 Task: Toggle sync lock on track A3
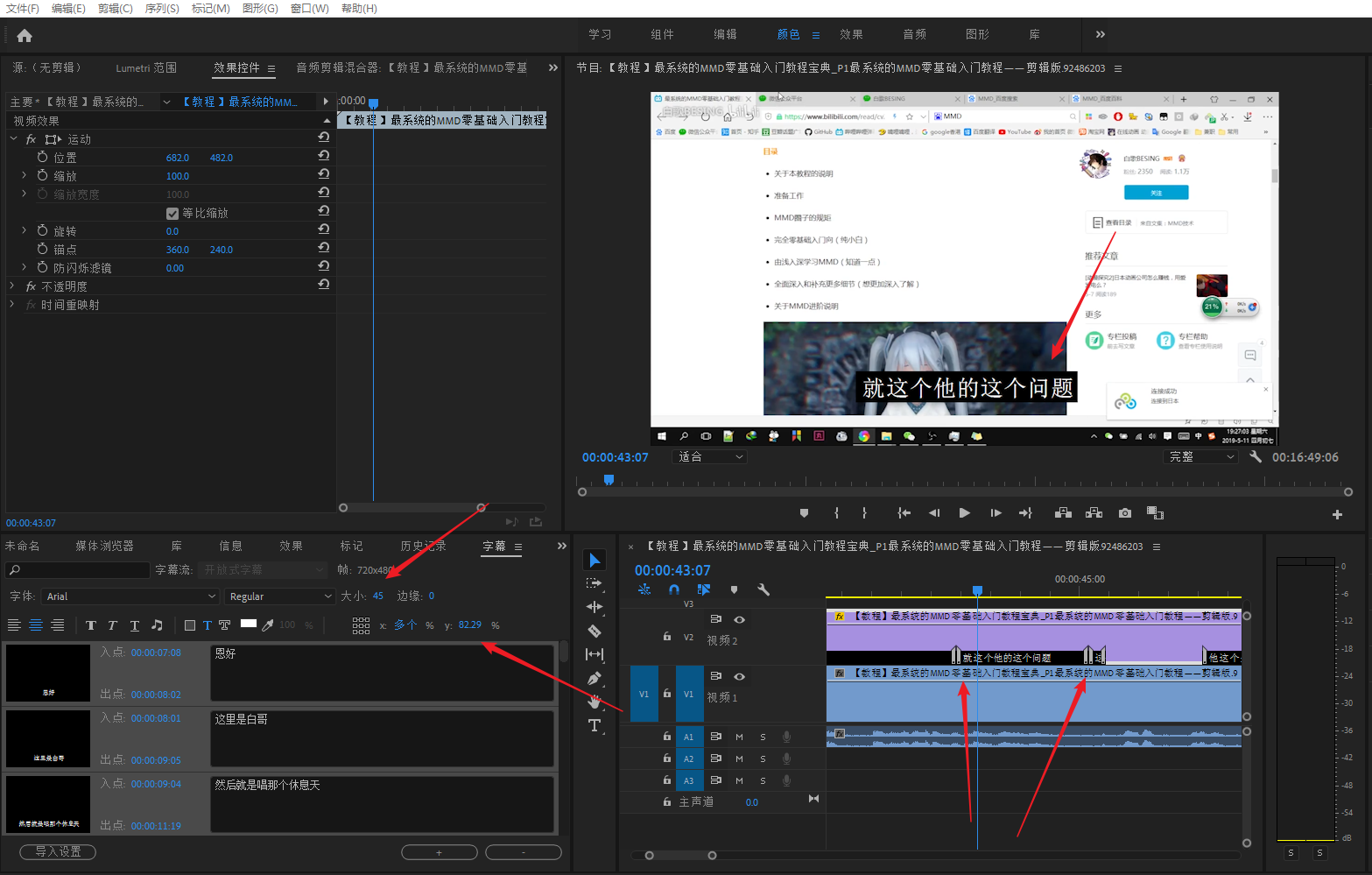pyautogui.click(x=715, y=780)
